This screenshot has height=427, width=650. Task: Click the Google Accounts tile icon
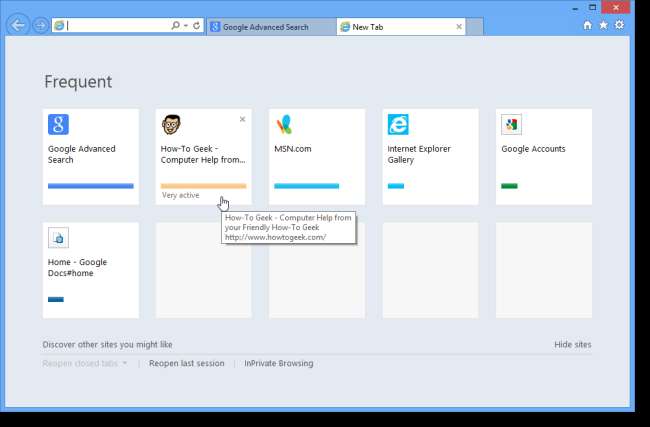click(x=512, y=124)
